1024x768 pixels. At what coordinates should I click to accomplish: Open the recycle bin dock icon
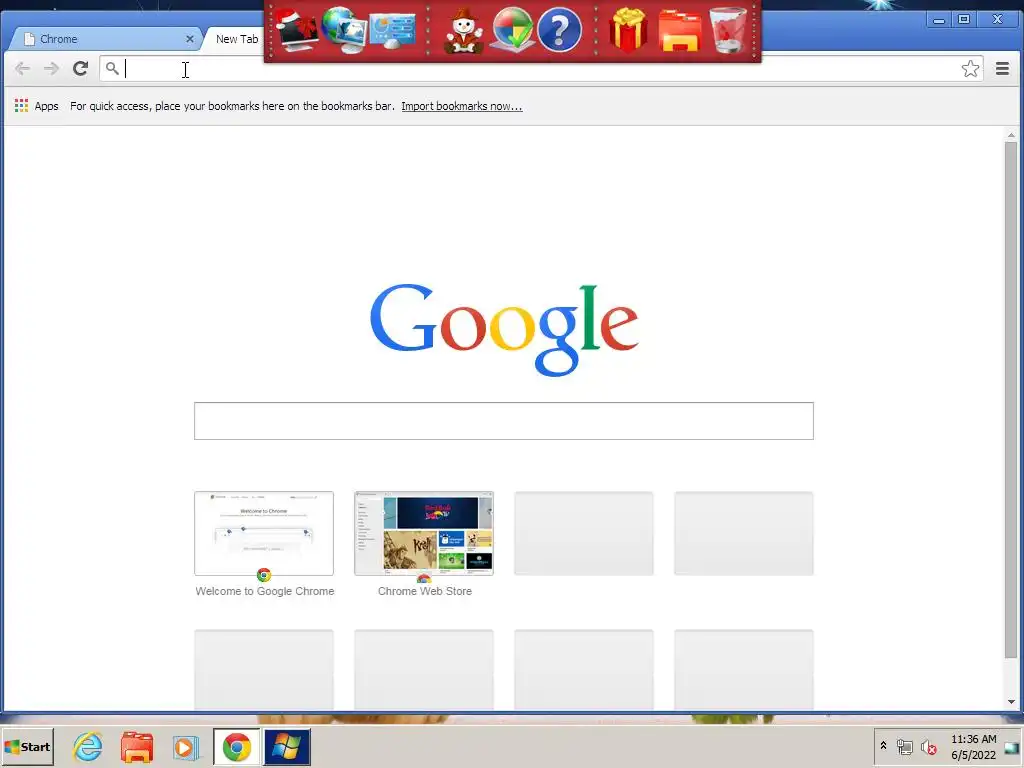728,30
